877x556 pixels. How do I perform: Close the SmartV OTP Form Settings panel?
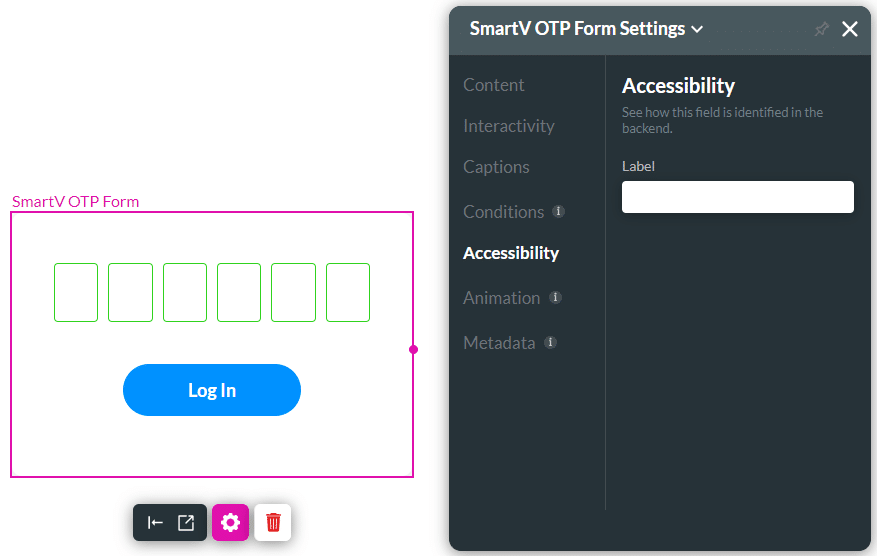(x=850, y=29)
